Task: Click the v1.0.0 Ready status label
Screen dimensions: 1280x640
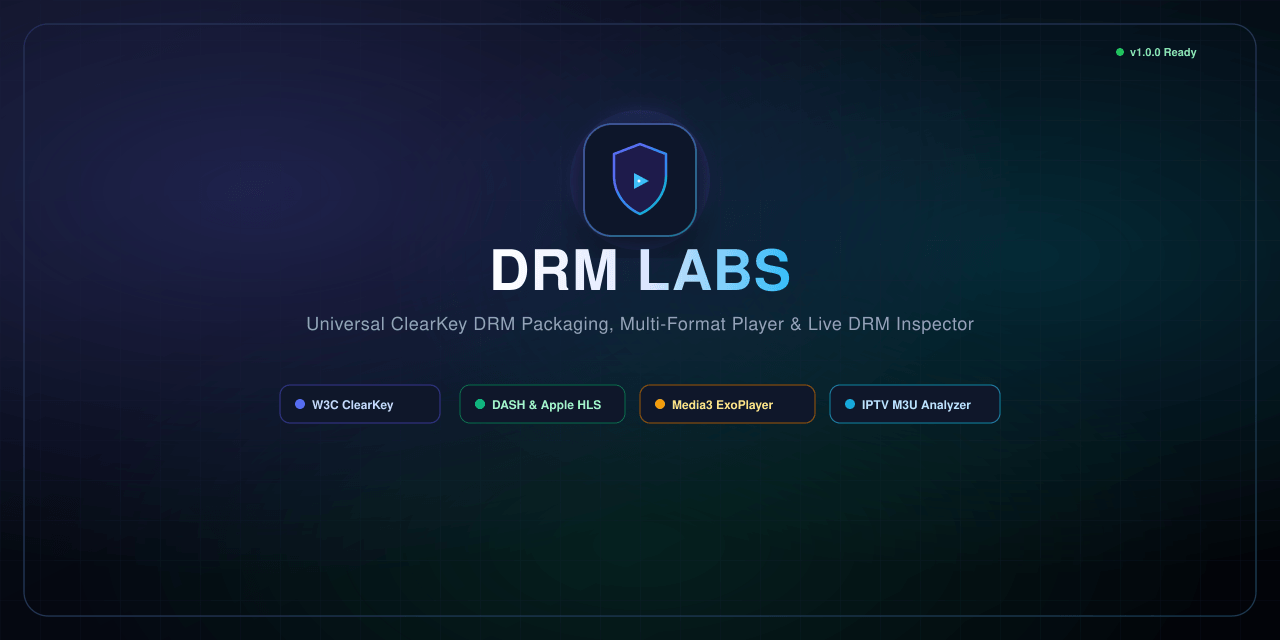Action: [x=1163, y=52]
